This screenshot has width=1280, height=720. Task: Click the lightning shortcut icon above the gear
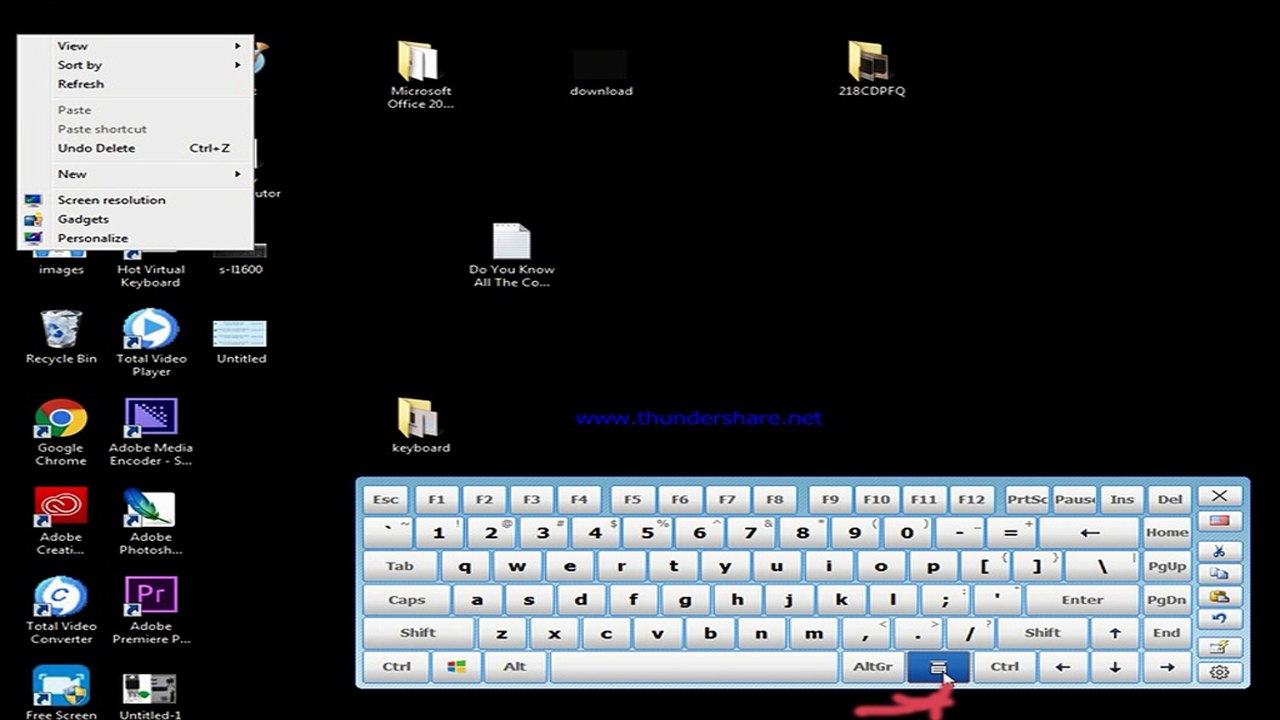click(1219, 646)
